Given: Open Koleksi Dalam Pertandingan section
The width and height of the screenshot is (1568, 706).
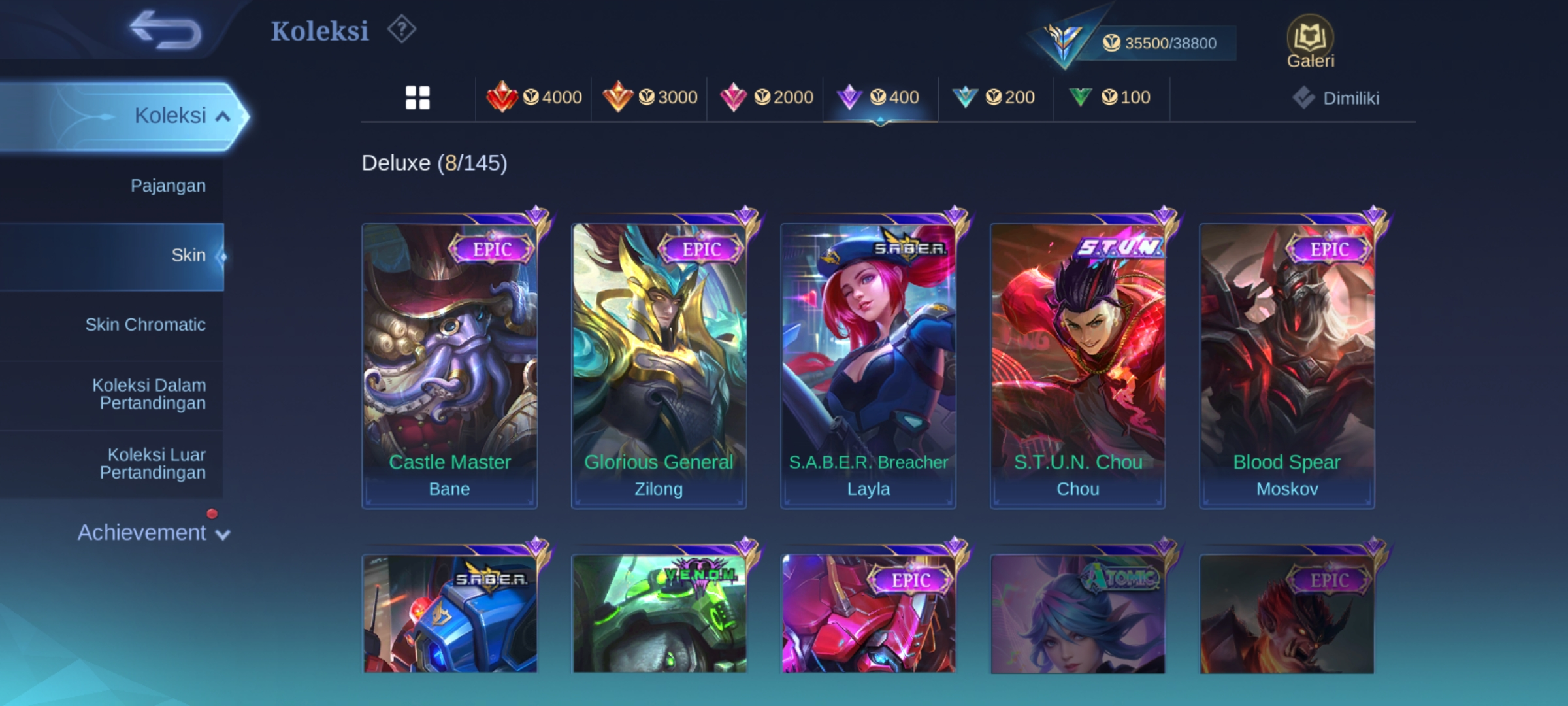Looking at the screenshot, I should point(149,394).
